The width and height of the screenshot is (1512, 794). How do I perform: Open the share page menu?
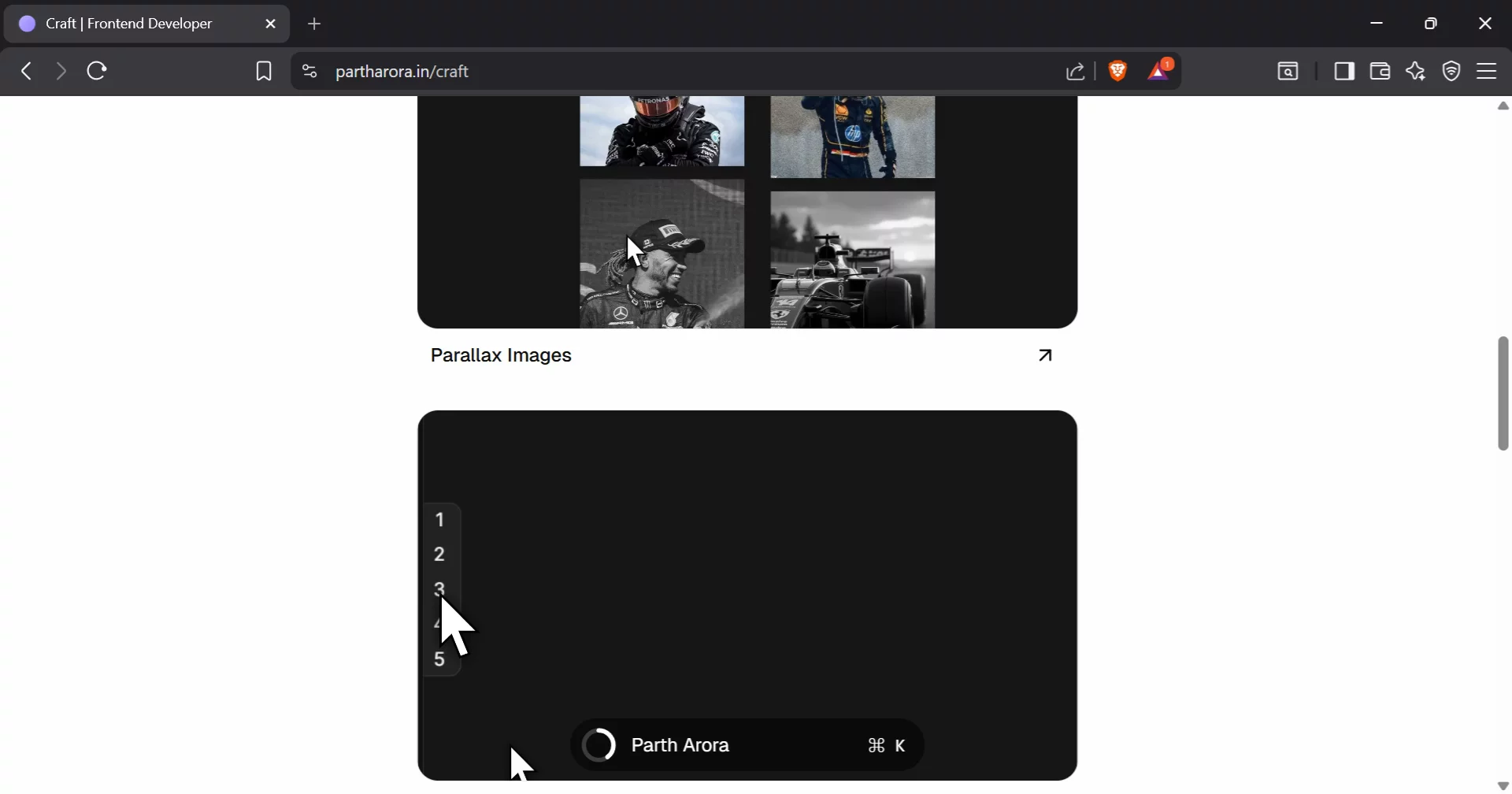(1075, 71)
